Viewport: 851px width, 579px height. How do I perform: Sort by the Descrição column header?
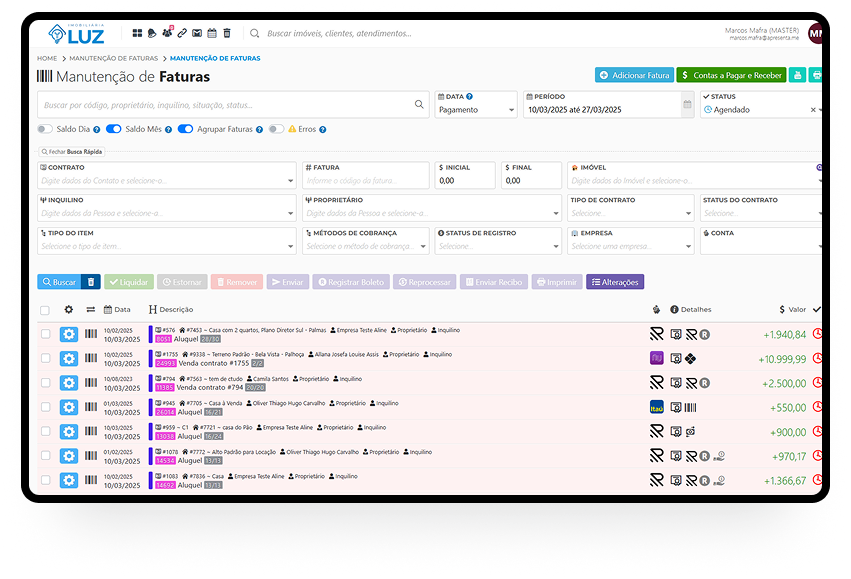click(x=171, y=309)
